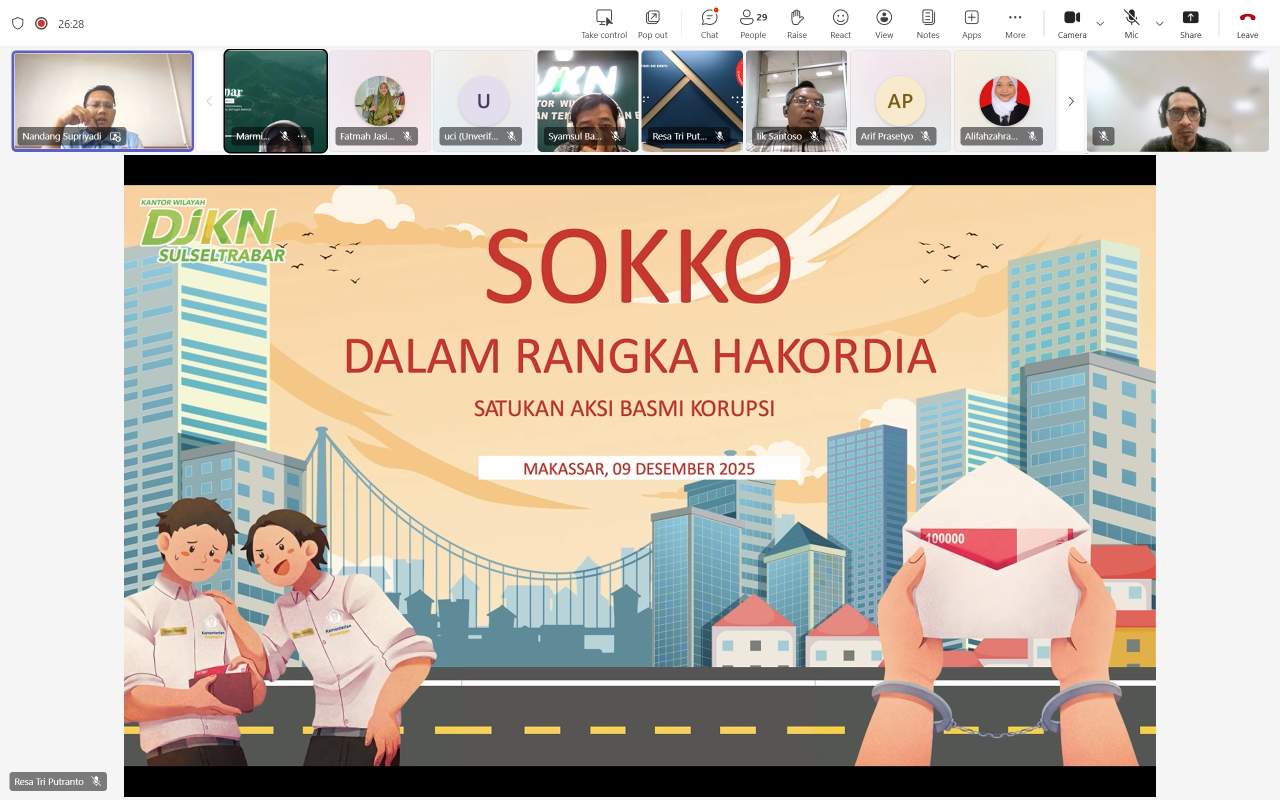Open the React emoji menu
1280x800 pixels.
(840, 23)
